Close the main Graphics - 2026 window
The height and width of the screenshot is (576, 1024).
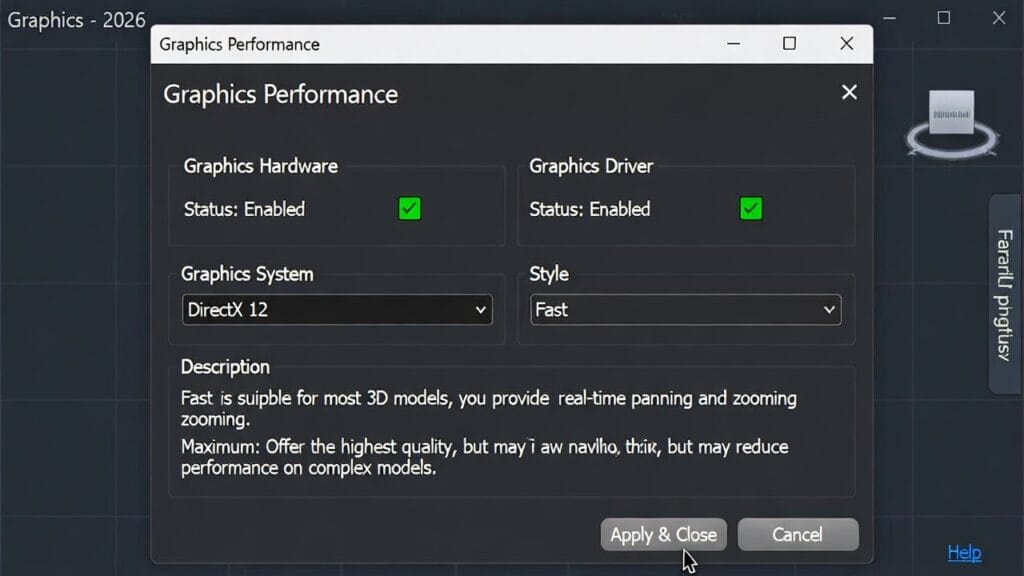point(997,17)
